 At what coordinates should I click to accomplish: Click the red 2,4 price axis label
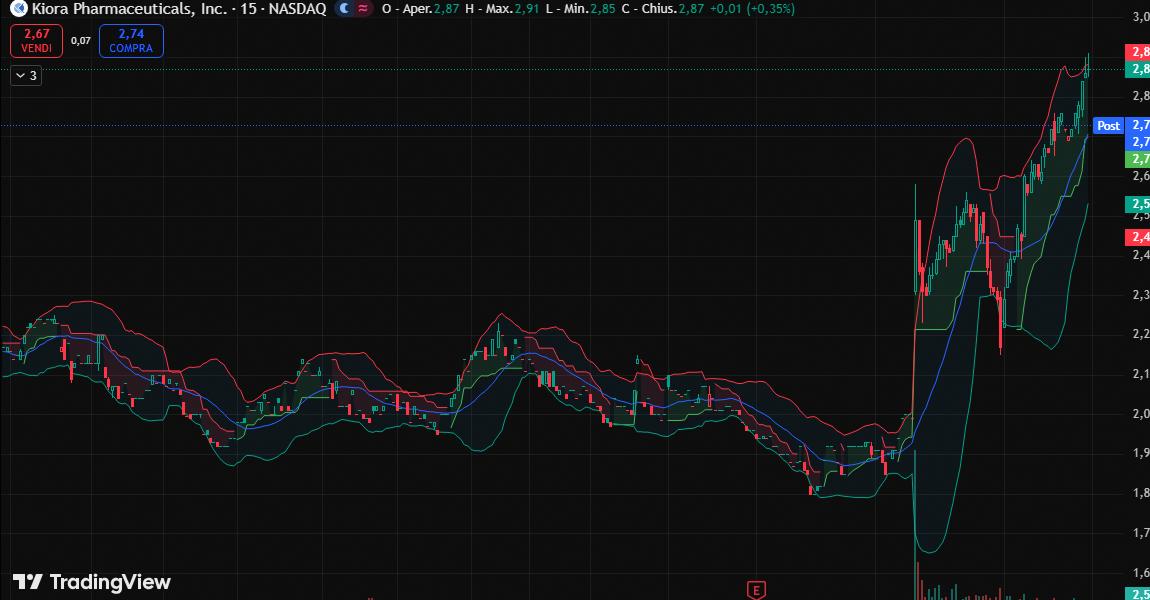coord(1138,237)
